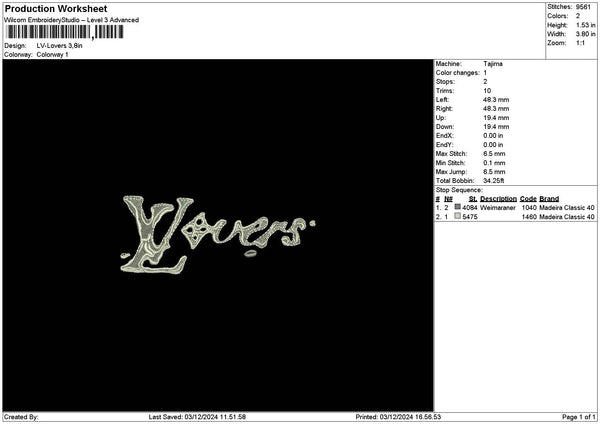Click the Height value 1.53 in

pos(585,25)
